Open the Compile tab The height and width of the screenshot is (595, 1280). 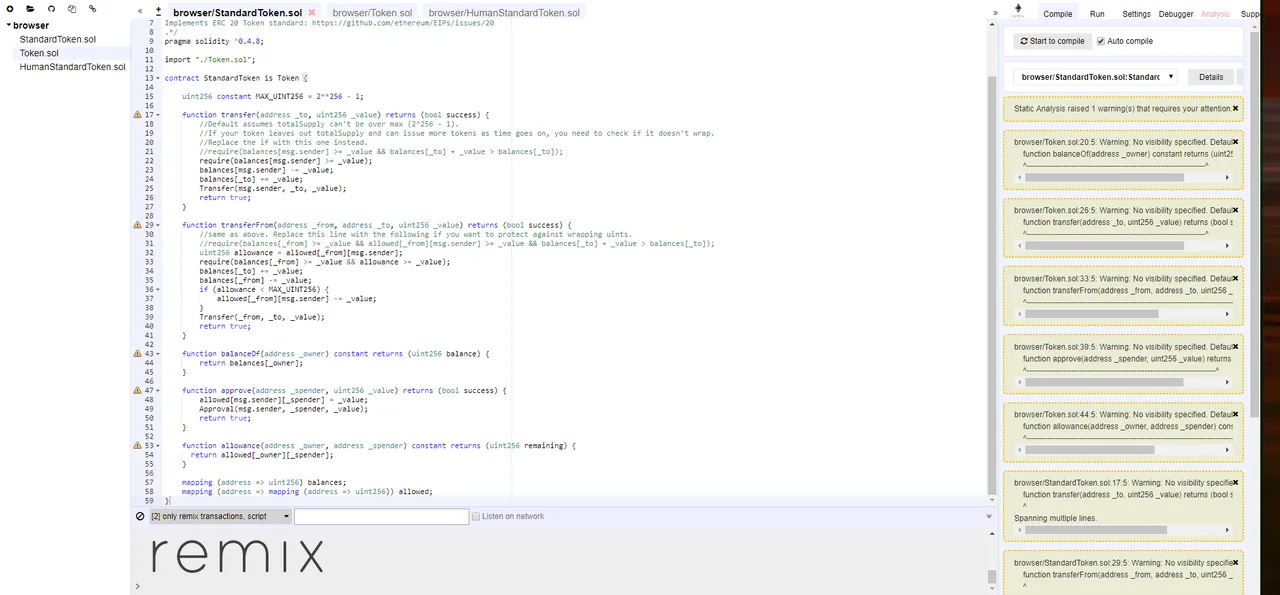1057,14
